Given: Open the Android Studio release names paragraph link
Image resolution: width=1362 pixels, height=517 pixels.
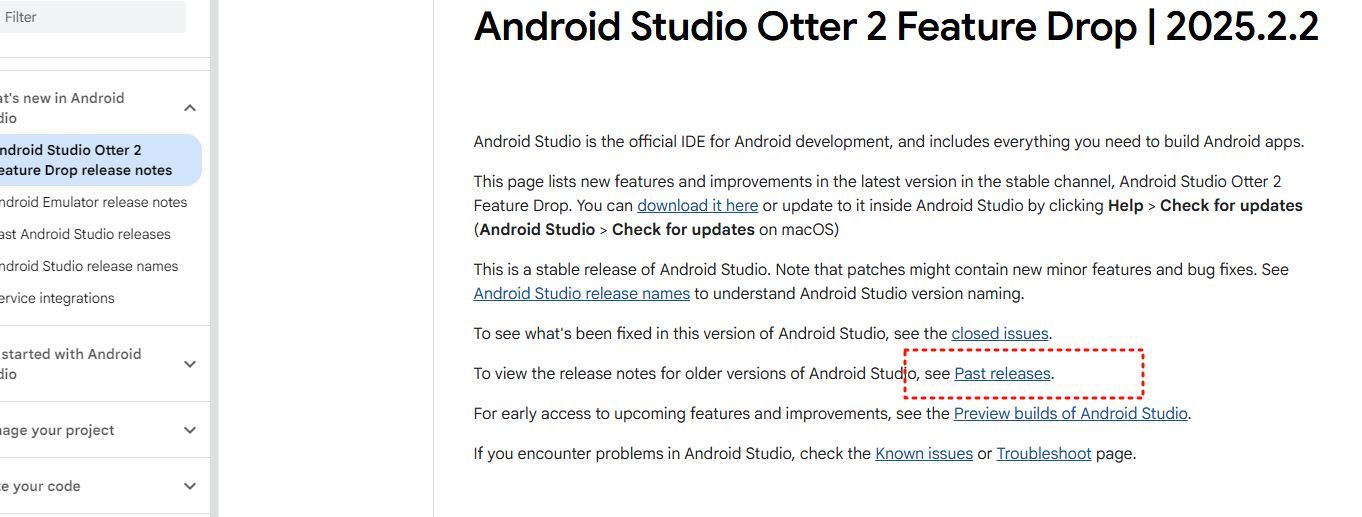Looking at the screenshot, I should pyautogui.click(x=581, y=293).
